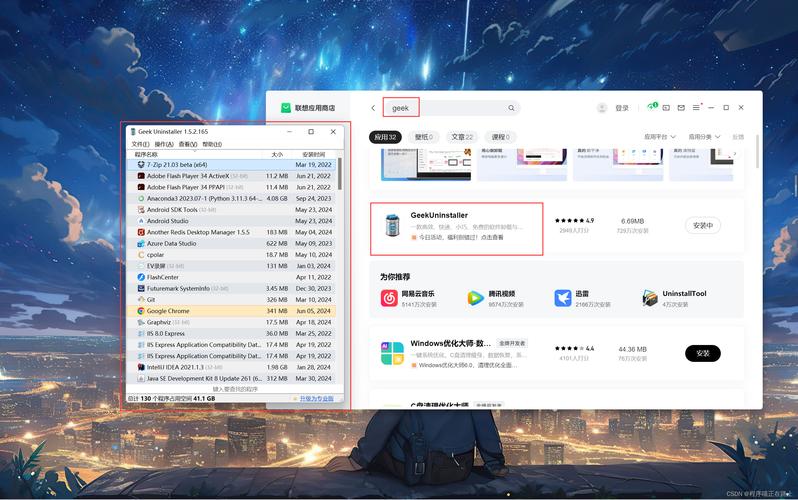Image resolution: width=798 pixels, height=500 pixels.
Task: Click the Tencent Video app icon
Action: click(475, 298)
